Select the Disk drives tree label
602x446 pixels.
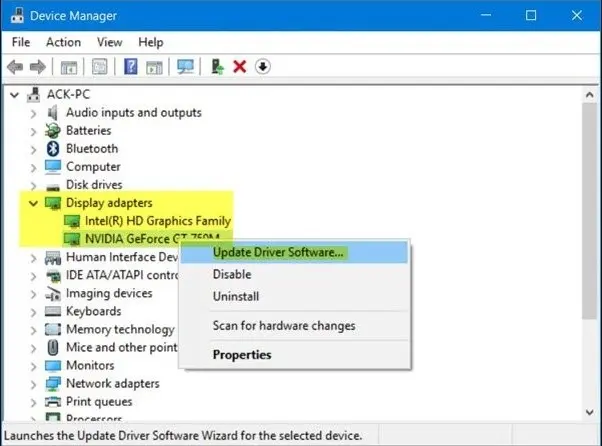click(x=94, y=185)
